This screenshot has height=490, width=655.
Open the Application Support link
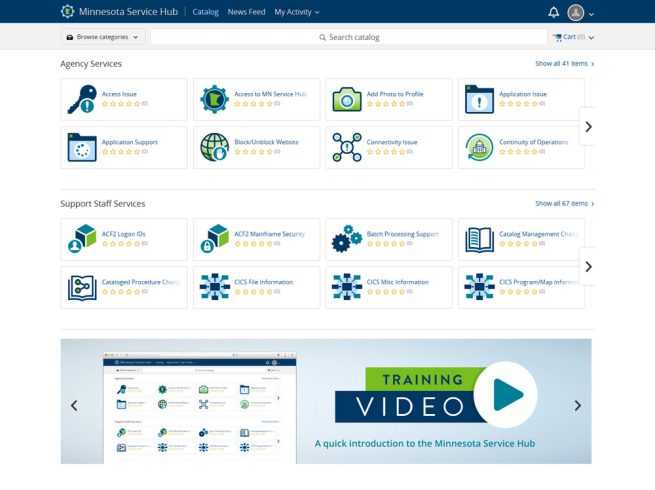130,142
